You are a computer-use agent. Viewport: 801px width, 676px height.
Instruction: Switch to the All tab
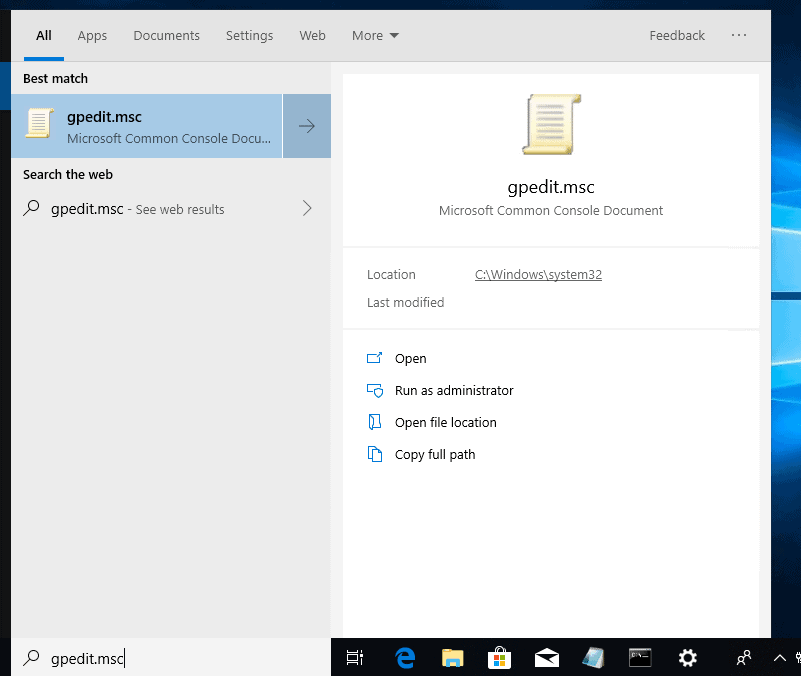[x=43, y=36]
